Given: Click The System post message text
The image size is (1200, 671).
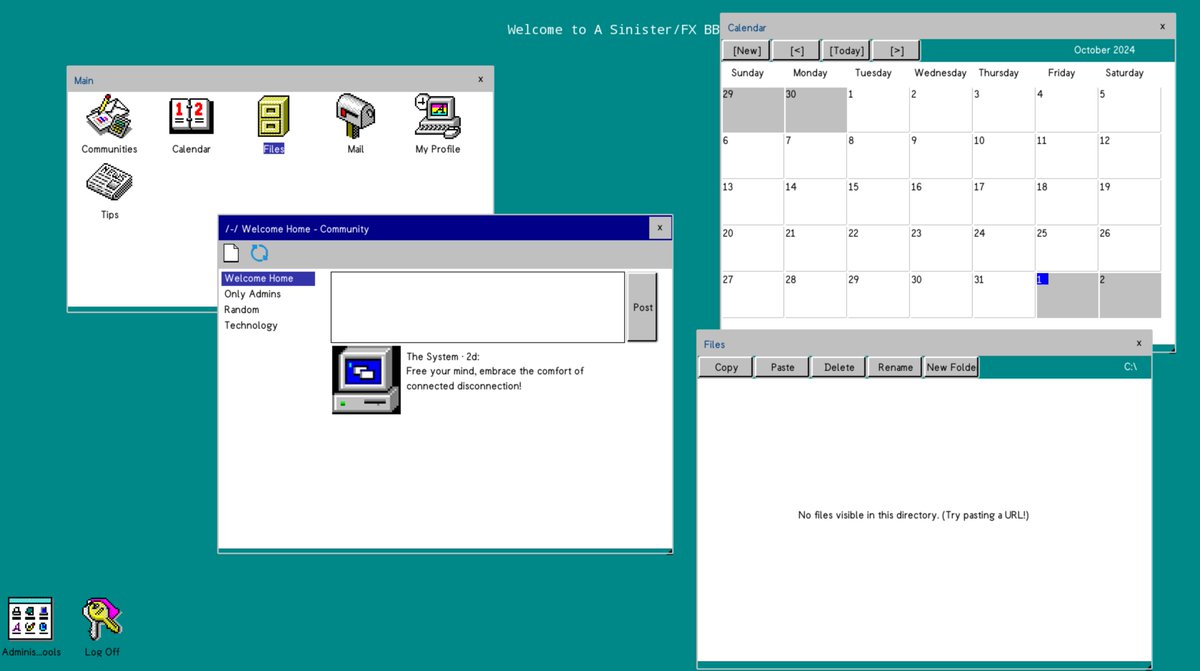Looking at the screenshot, I should pos(495,378).
